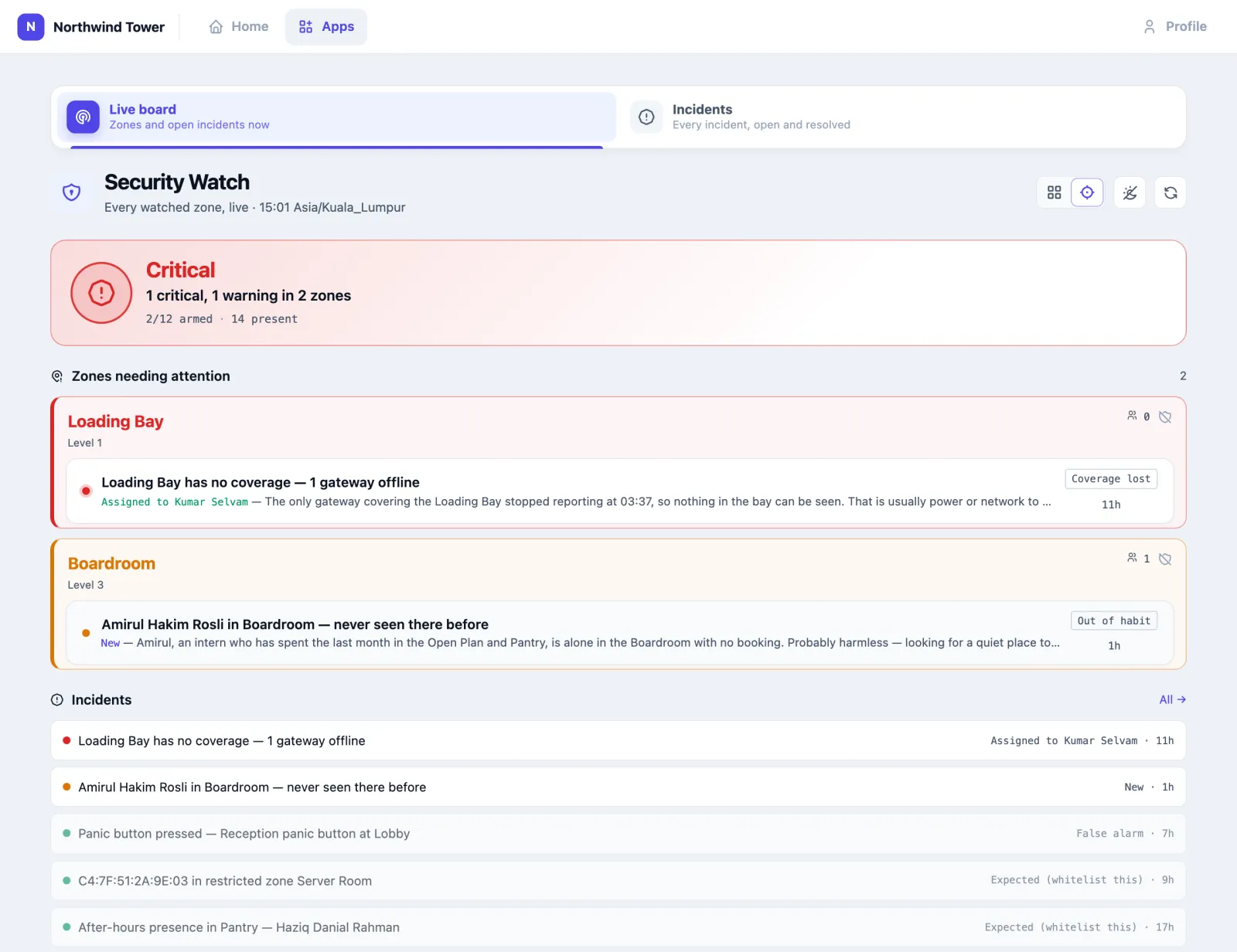This screenshot has height=952, width=1237.
Task: Open the Loading Bay zone heading
Action: (x=116, y=421)
